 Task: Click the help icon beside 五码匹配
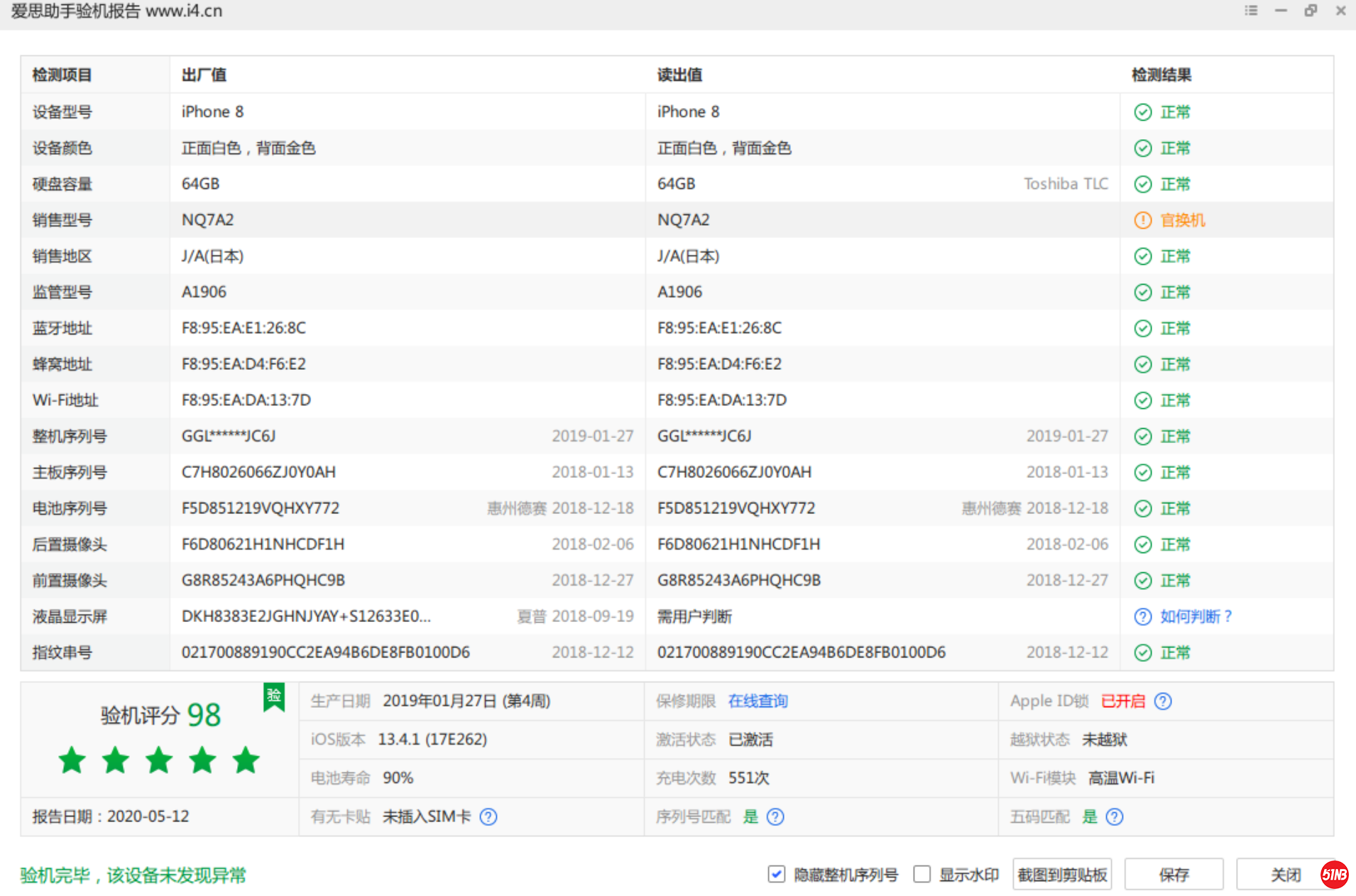tap(1115, 817)
